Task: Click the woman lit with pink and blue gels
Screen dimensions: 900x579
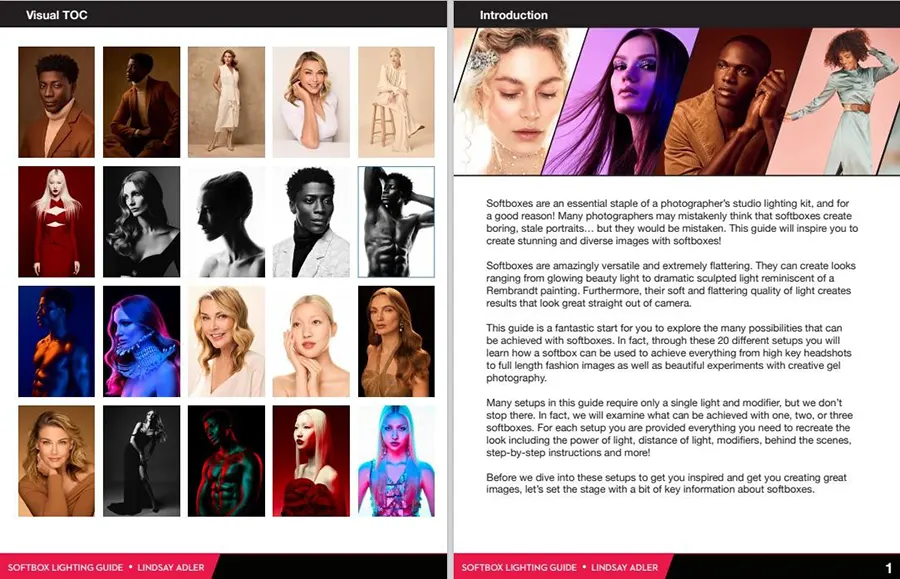Action: (141, 341)
